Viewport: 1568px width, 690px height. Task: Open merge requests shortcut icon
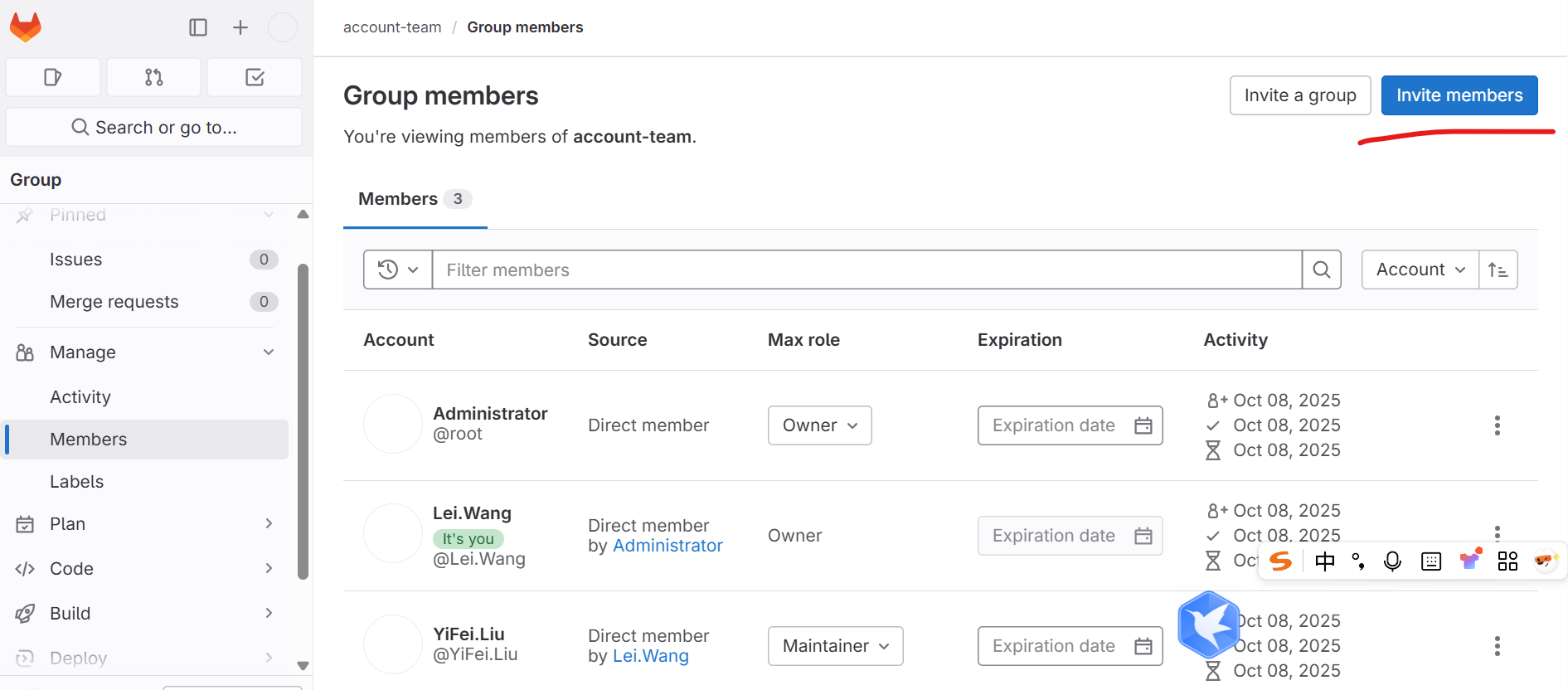[154, 77]
